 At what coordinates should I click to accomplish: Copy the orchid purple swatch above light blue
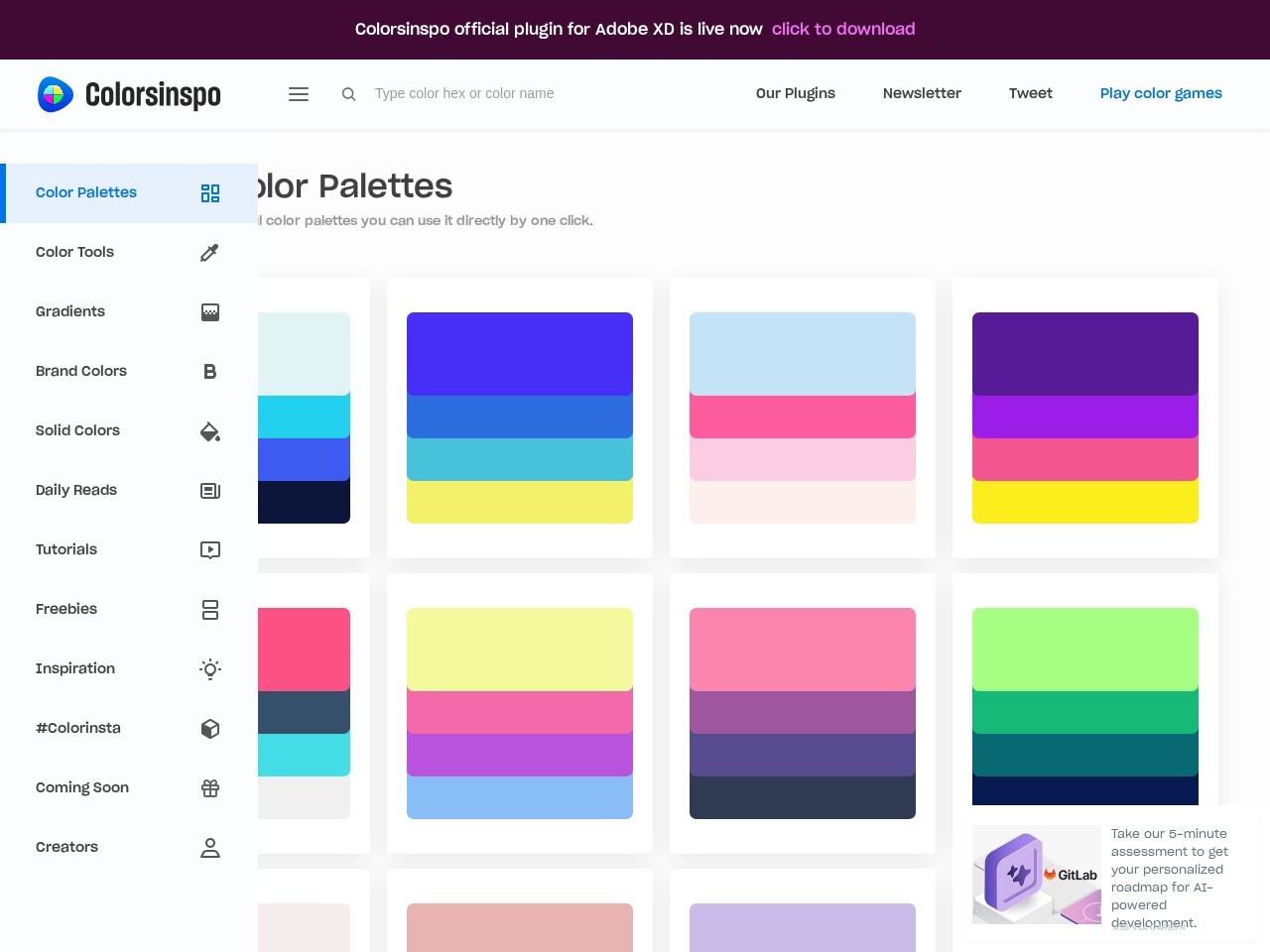click(x=520, y=755)
